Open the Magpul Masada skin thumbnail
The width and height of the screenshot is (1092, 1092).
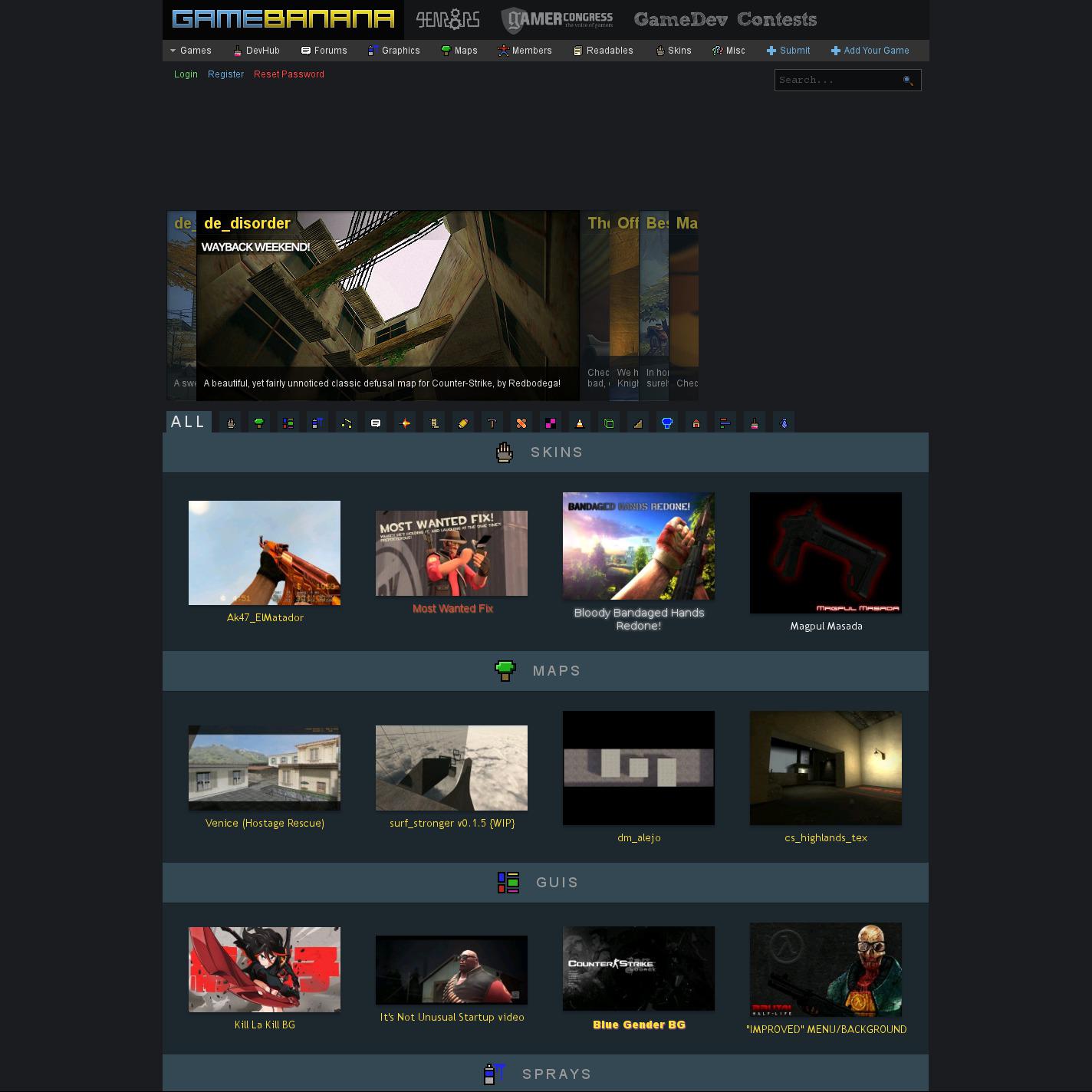click(x=826, y=553)
